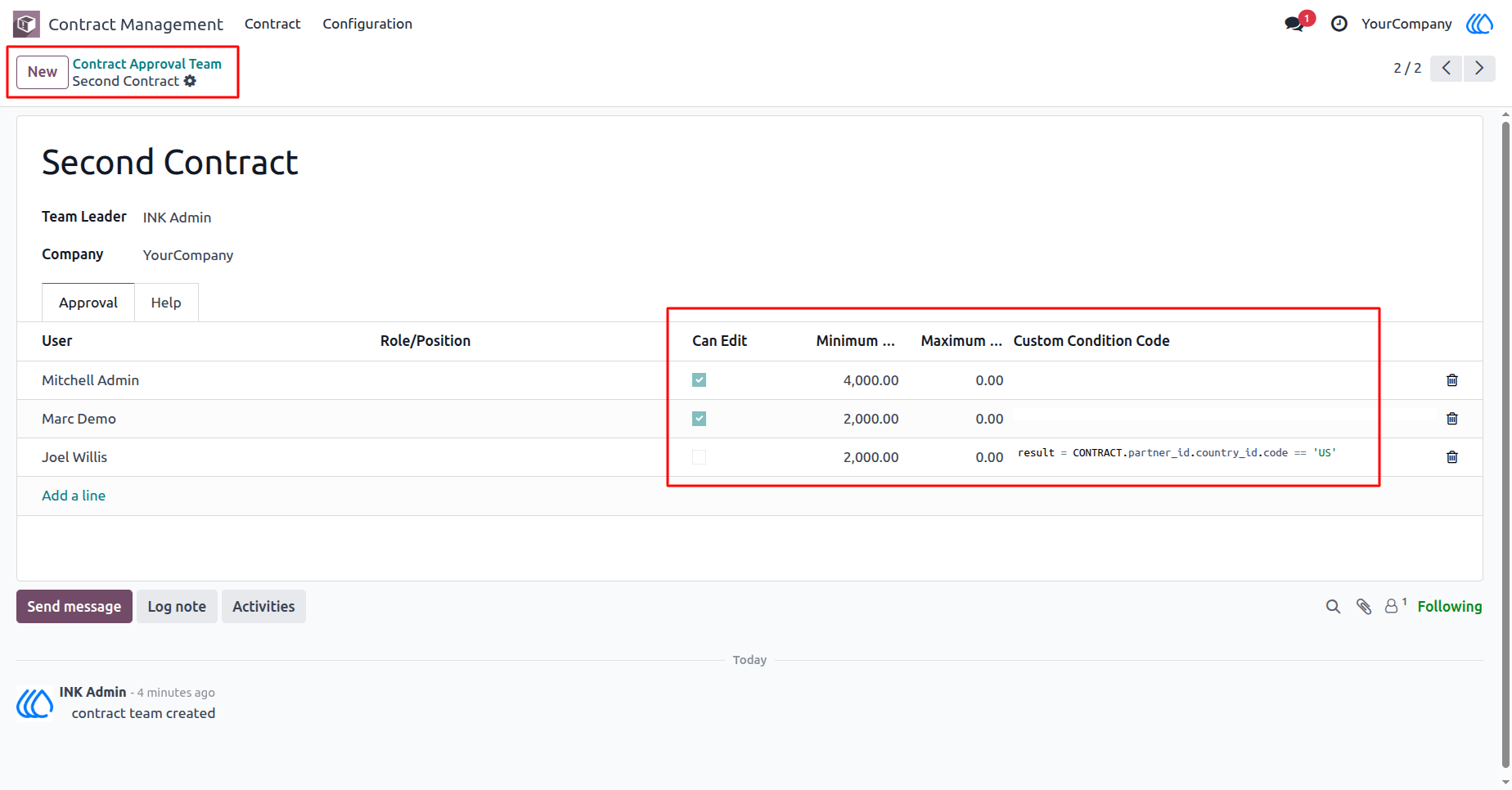Click the user avatar icon at top right

point(1479,24)
